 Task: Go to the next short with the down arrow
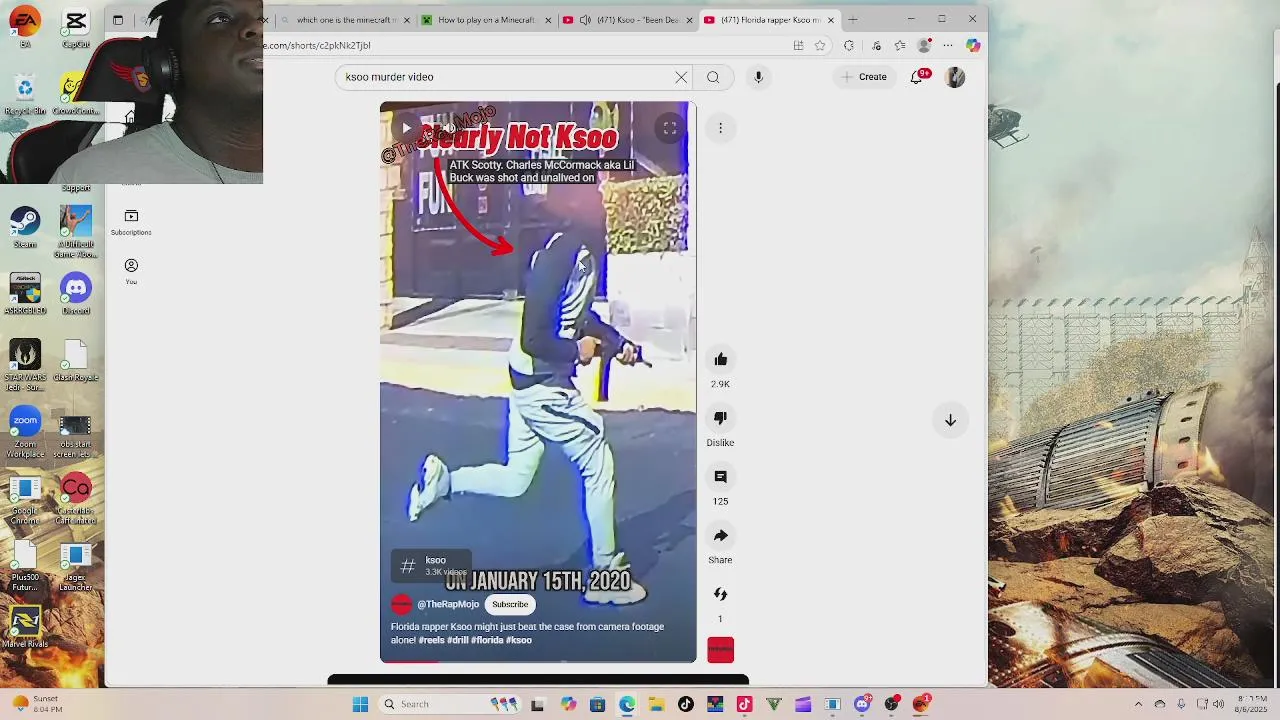click(x=950, y=421)
